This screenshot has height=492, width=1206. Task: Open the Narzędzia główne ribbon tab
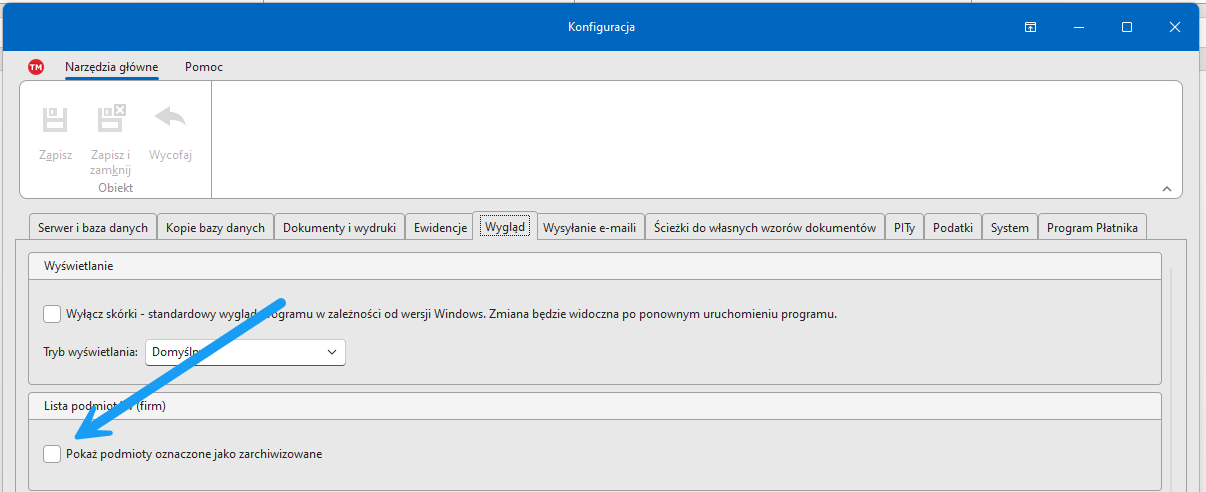111,67
